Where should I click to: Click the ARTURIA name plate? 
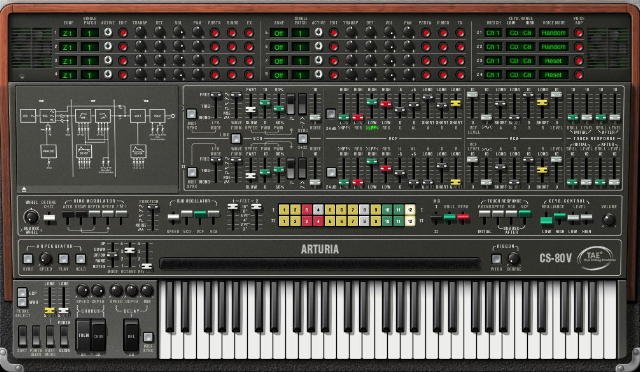pos(320,249)
